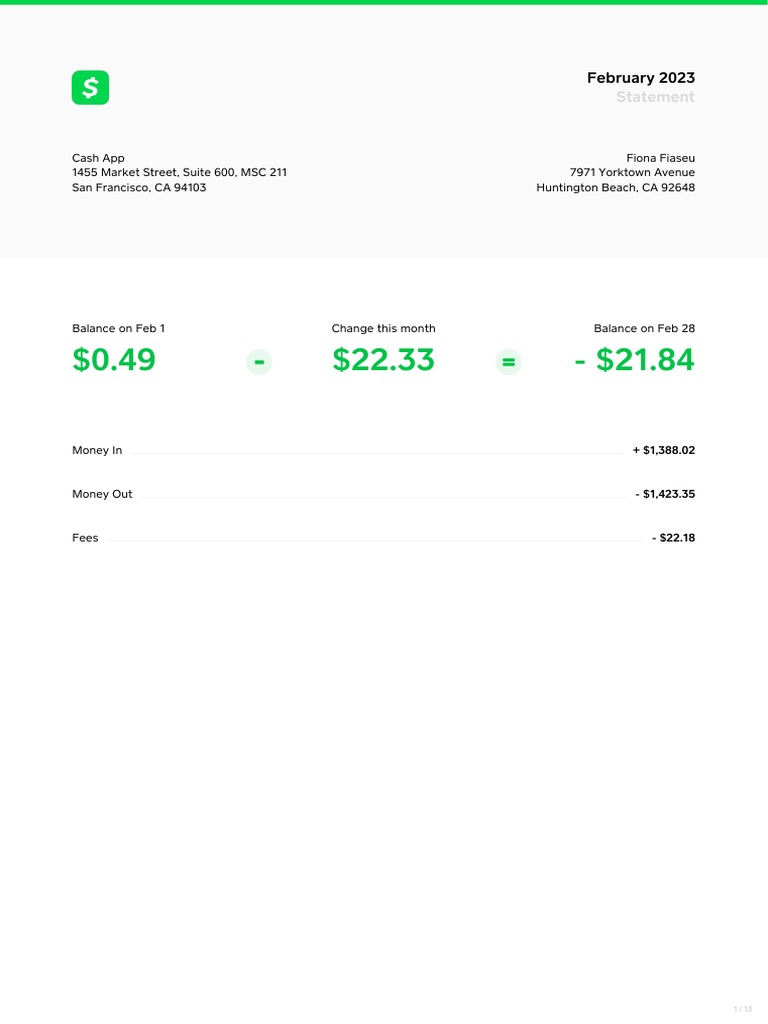
Task: Click the green Cash App dollar logo
Action: [90, 88]
